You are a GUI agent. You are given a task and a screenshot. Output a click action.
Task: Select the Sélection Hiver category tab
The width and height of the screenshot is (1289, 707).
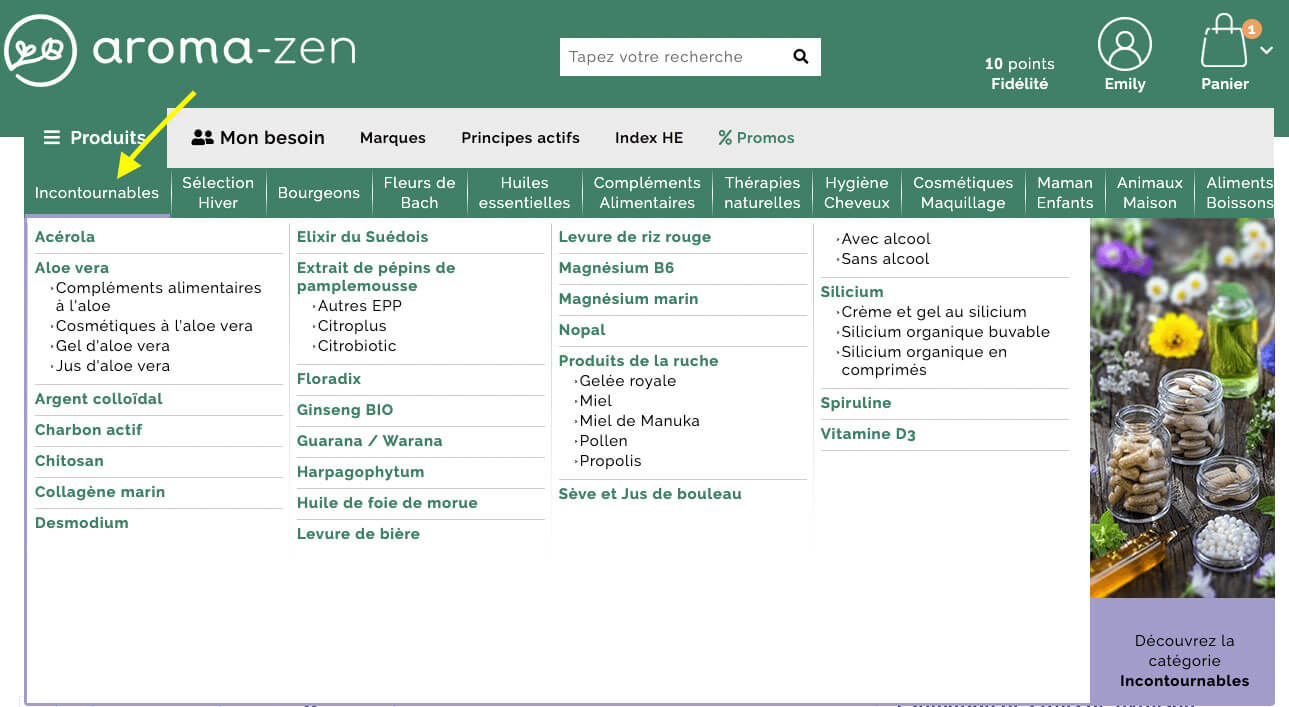click(x=218, y=193)
